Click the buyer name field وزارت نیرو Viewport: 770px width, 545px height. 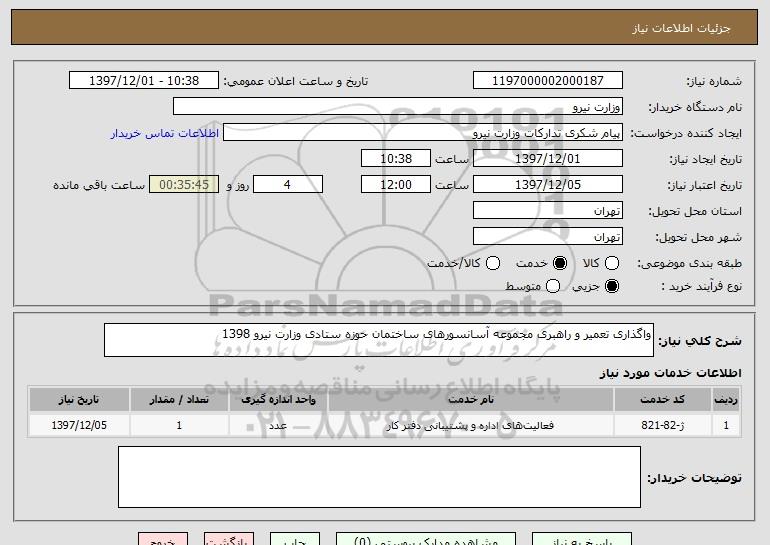click(x=398, y=107)
